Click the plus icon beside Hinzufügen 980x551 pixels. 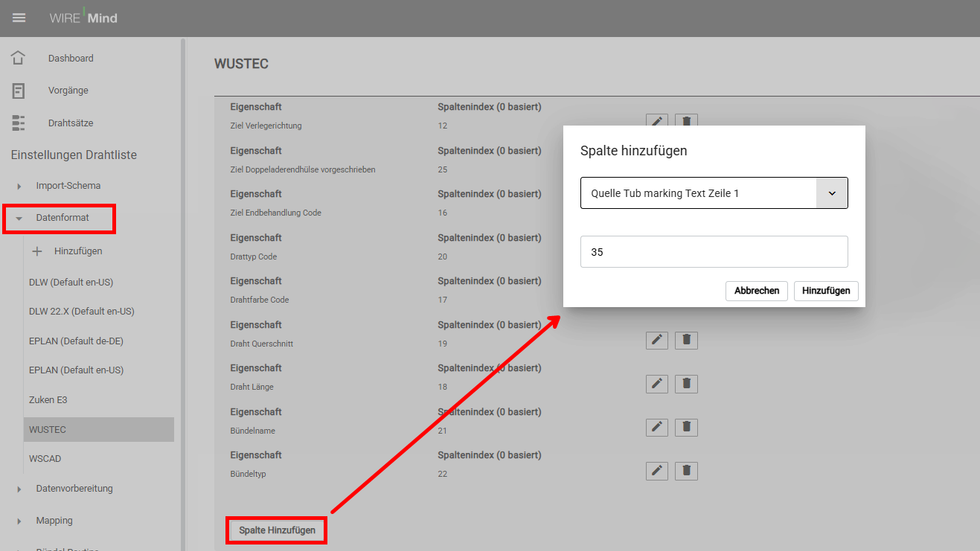tap(37, 251)
